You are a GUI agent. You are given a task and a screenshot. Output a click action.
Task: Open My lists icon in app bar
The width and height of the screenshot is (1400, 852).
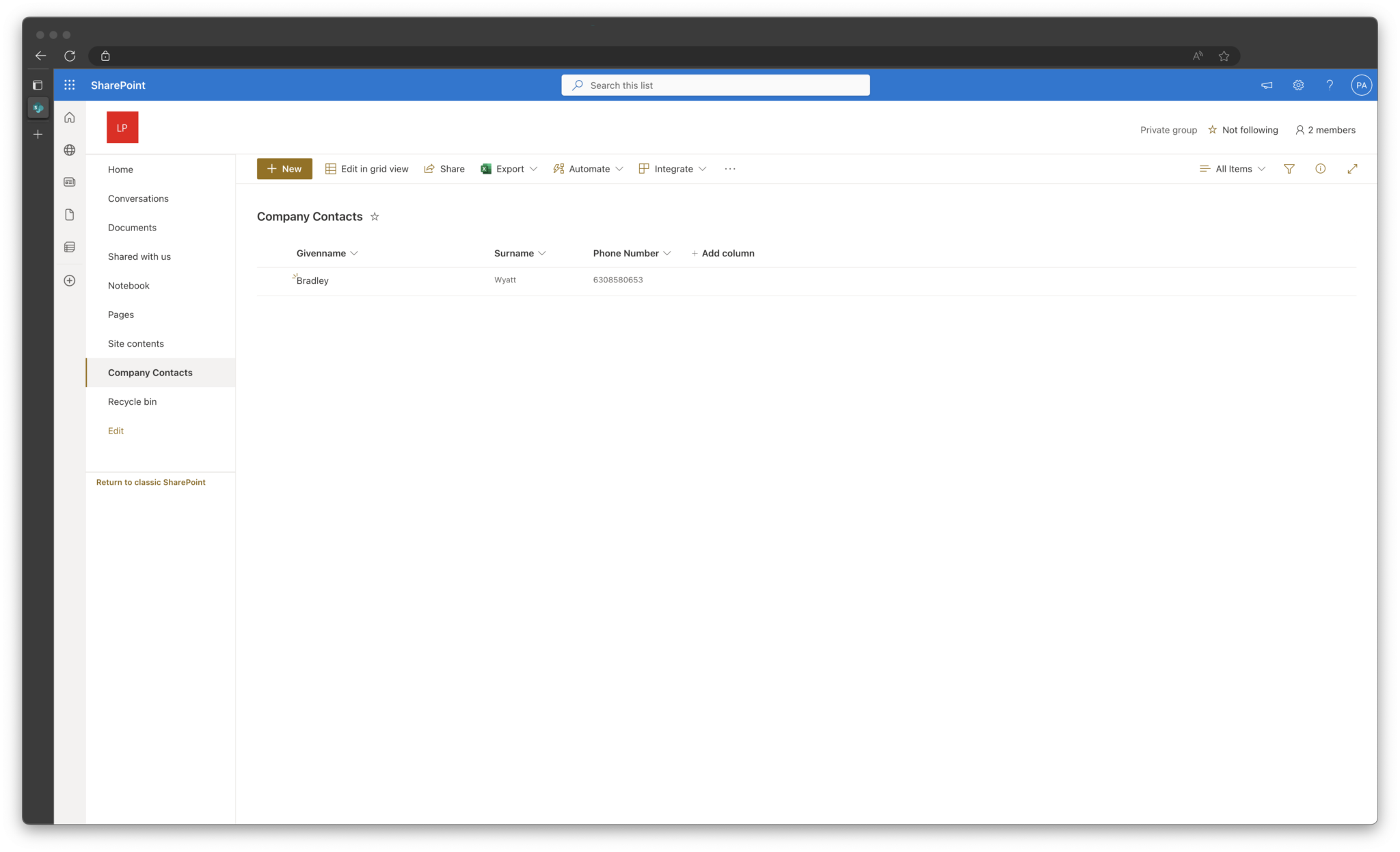[x=70, y=247]
